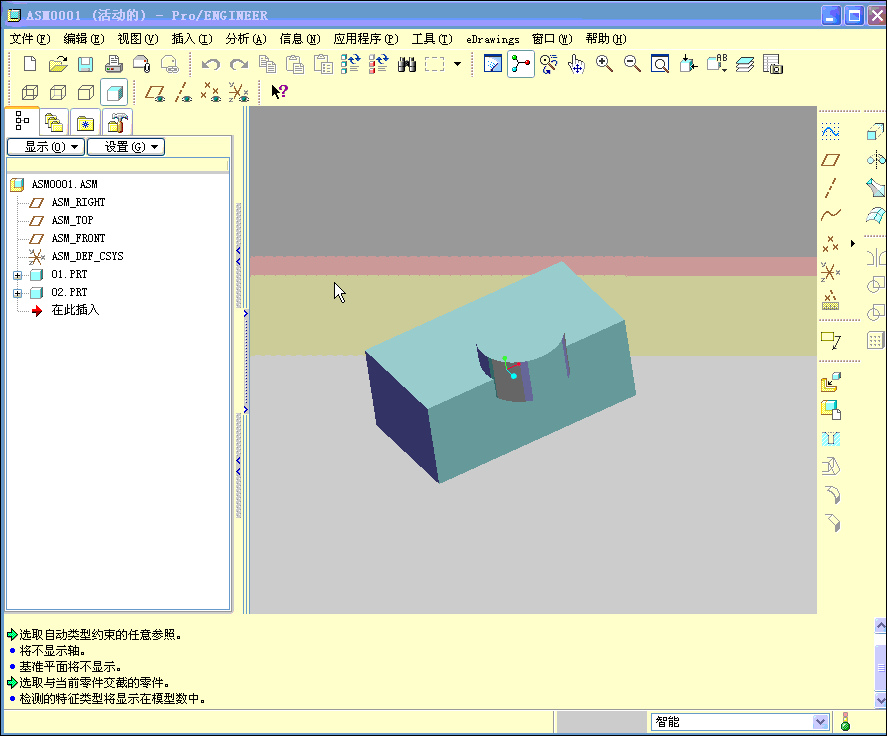This screenshot has width=887, height=736.
Task: Open the 视图 menu
Action: 137,38
